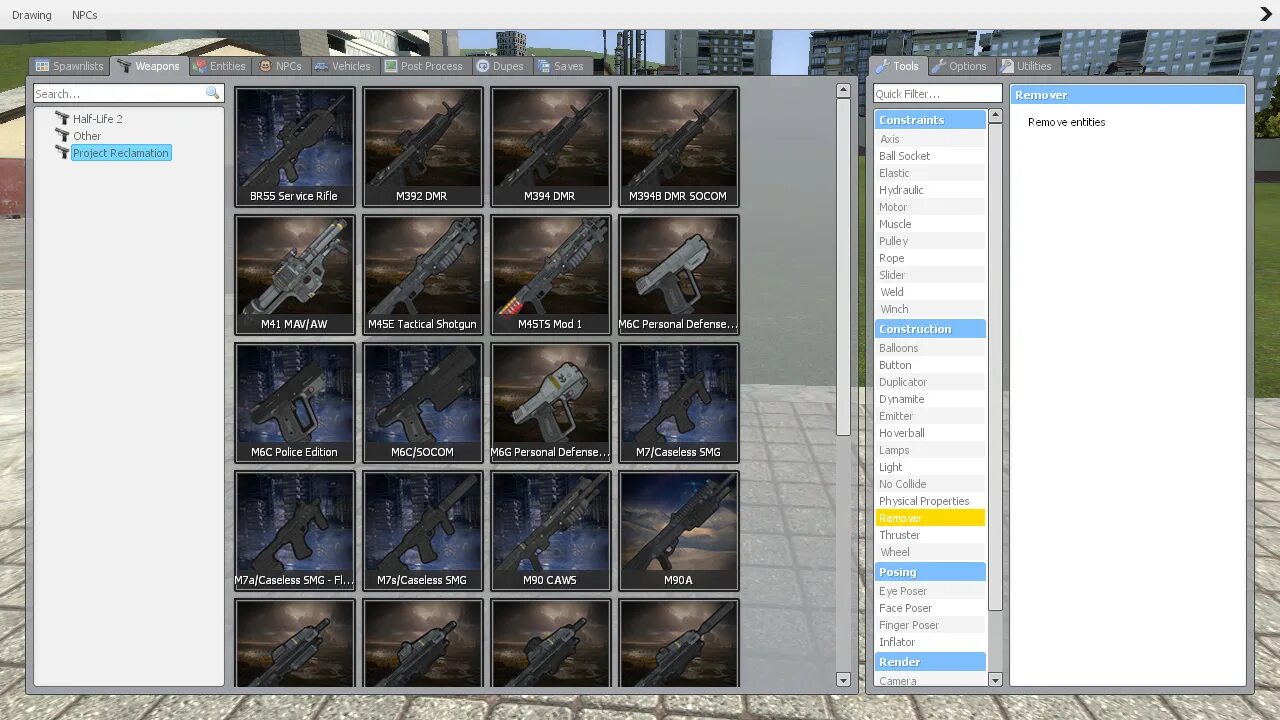Open the NPCs spawn tab
The height and width of the screenshot is (720, 1280).
click(x=280, y=66)
